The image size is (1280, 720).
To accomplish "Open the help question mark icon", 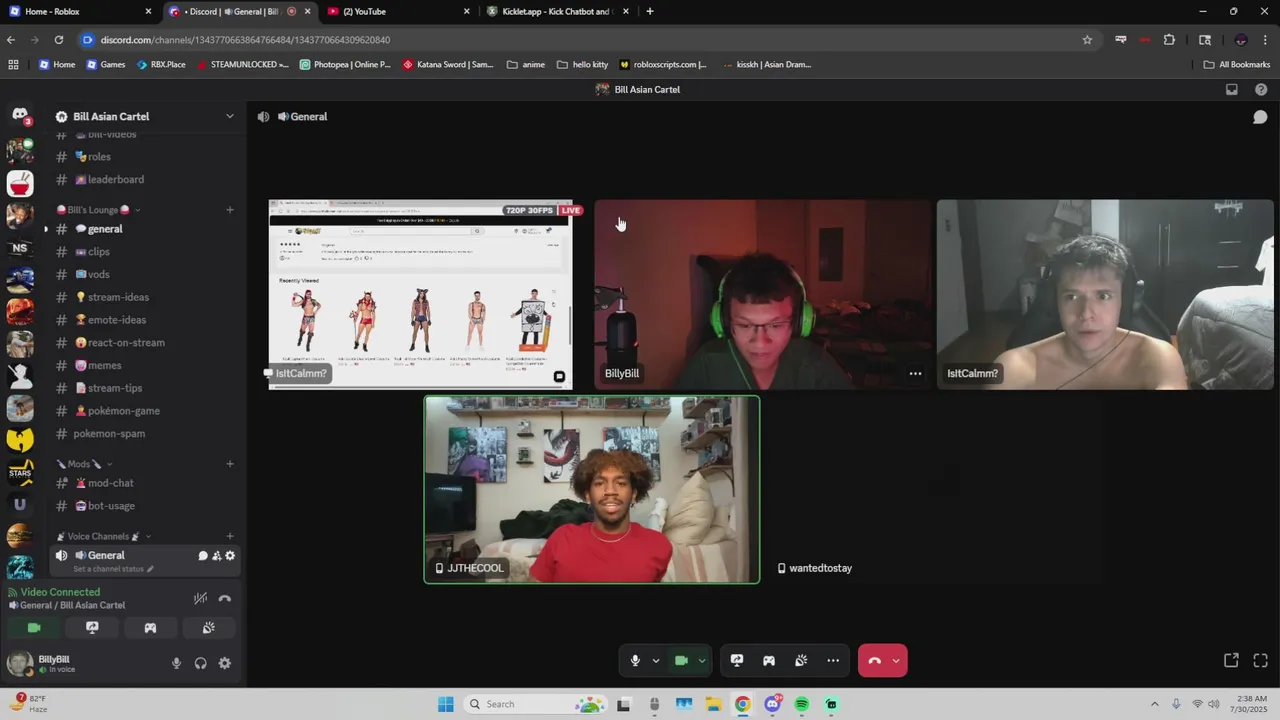I will click(x=1261, y=89).
